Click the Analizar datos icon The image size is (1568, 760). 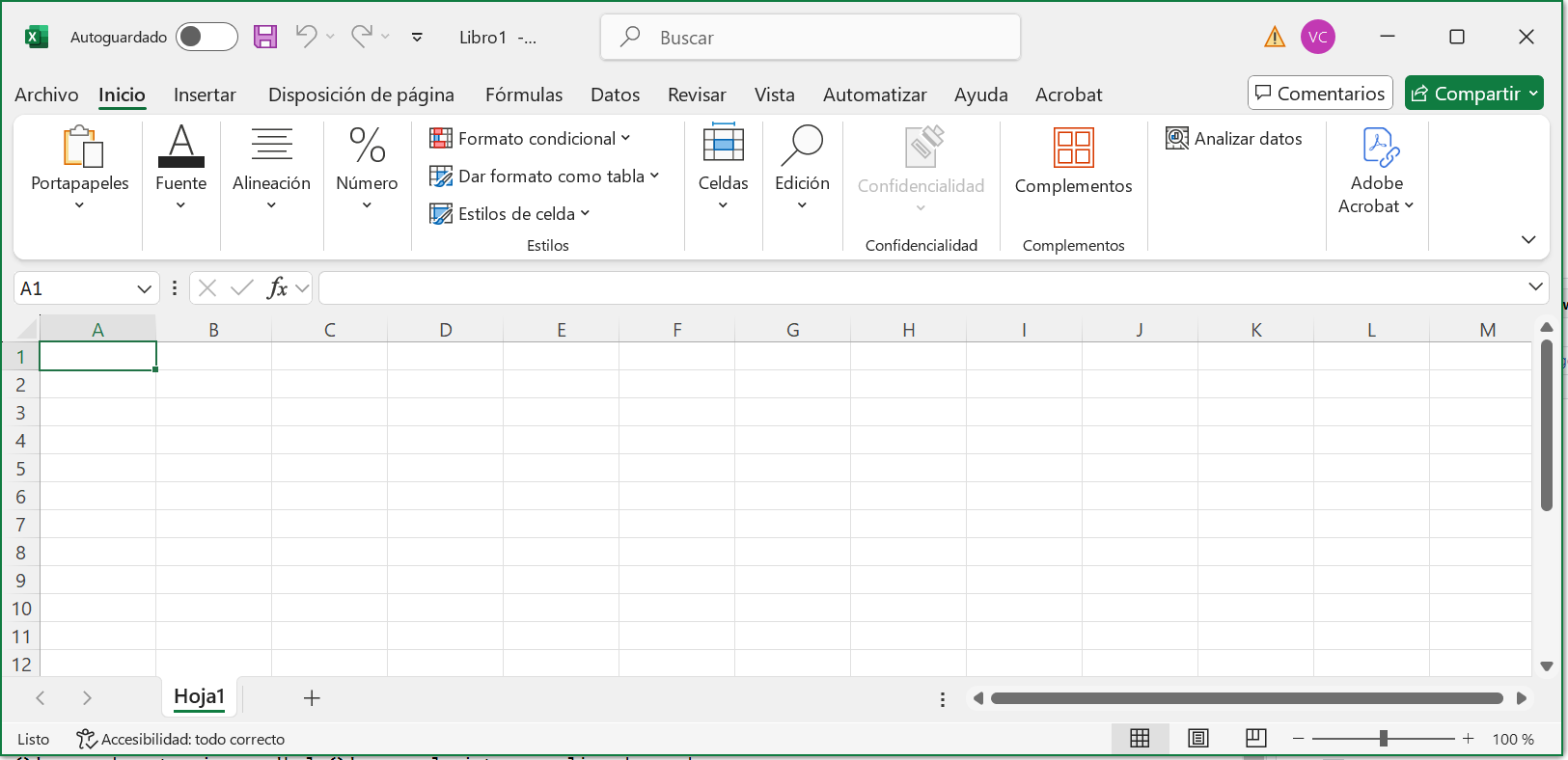1177,139
